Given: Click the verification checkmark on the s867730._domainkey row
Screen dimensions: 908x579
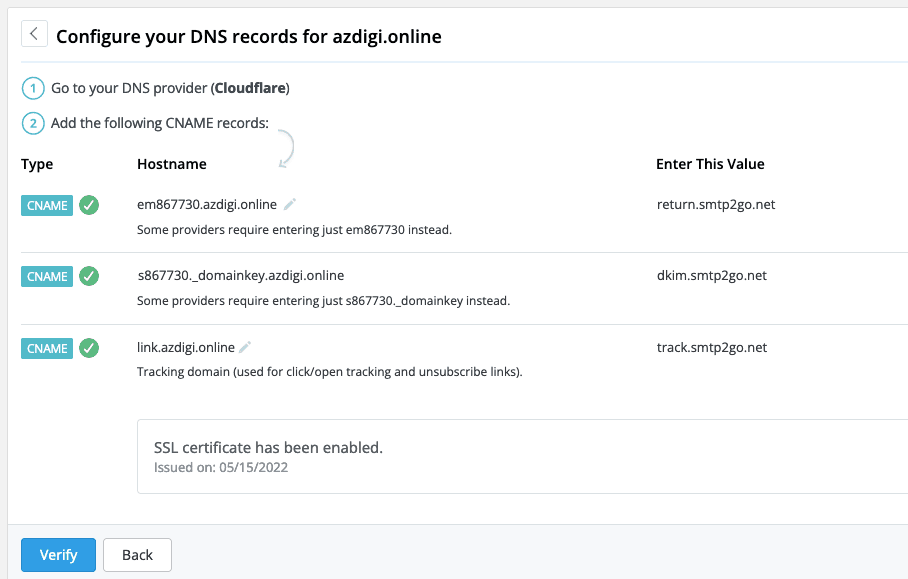Looking at the screenshot, I should tap(89, 276).
